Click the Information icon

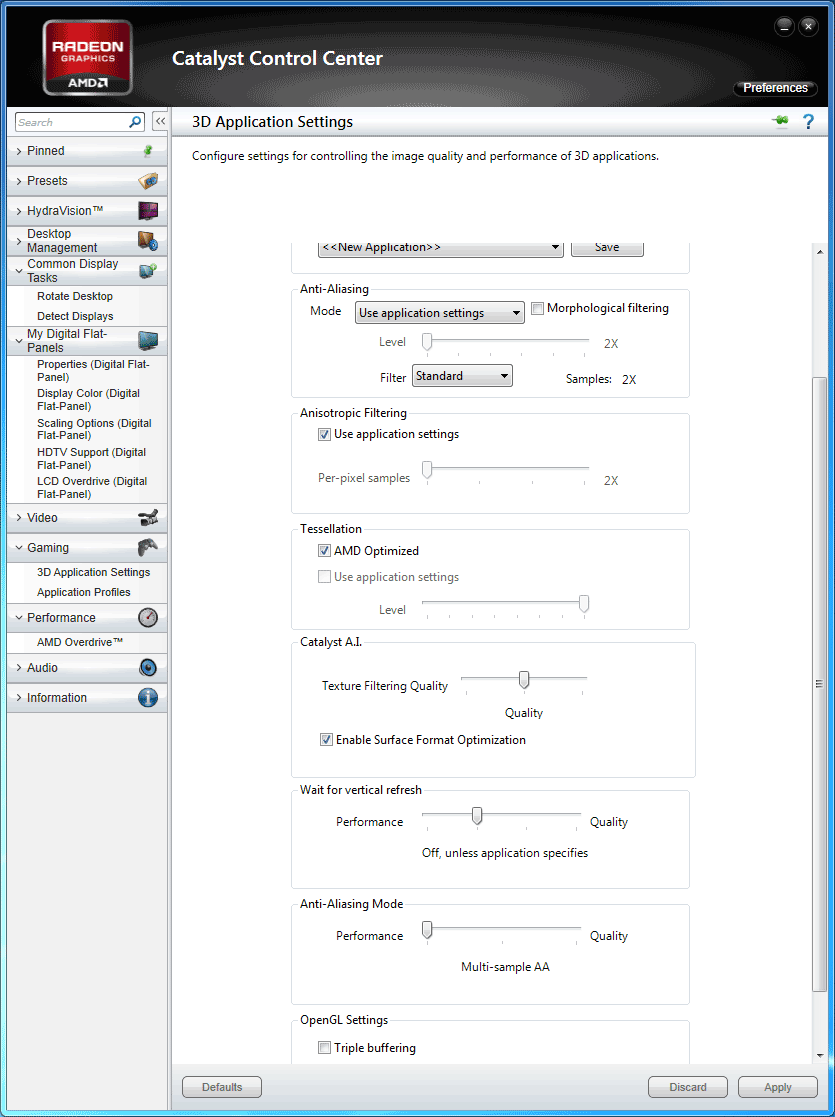coord(148,697)
